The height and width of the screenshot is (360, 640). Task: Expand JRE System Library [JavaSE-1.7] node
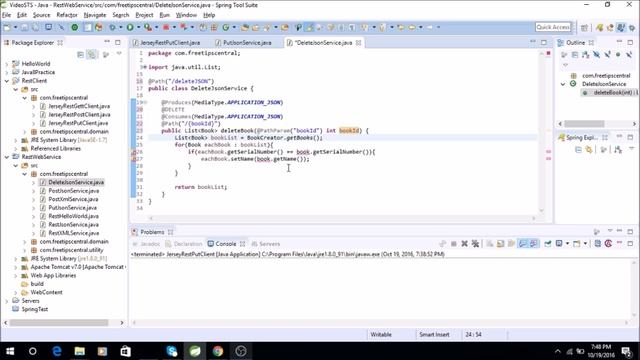(x=16, y=140)
